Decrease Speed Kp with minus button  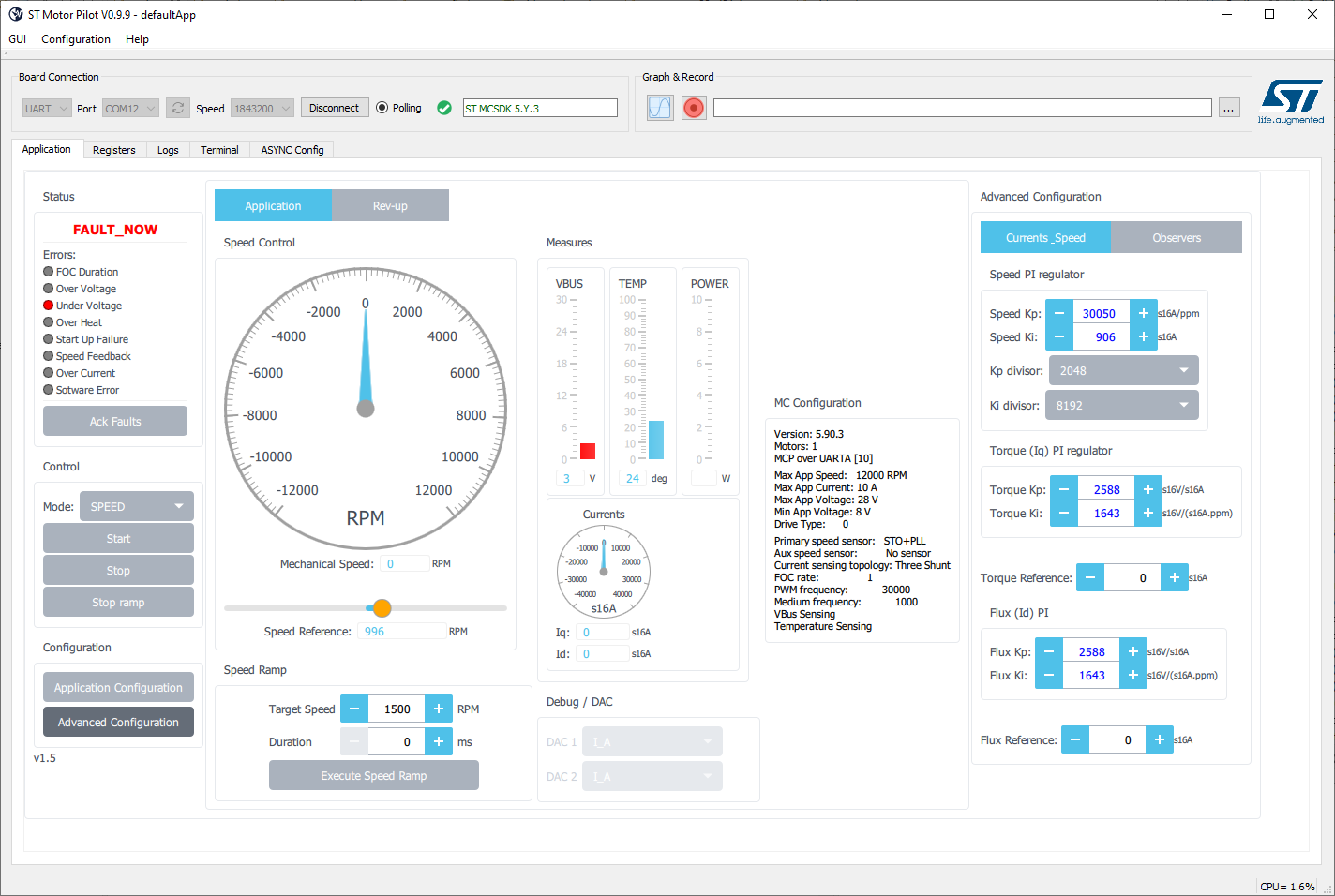pyautogui.click(x=1059, y=313)
